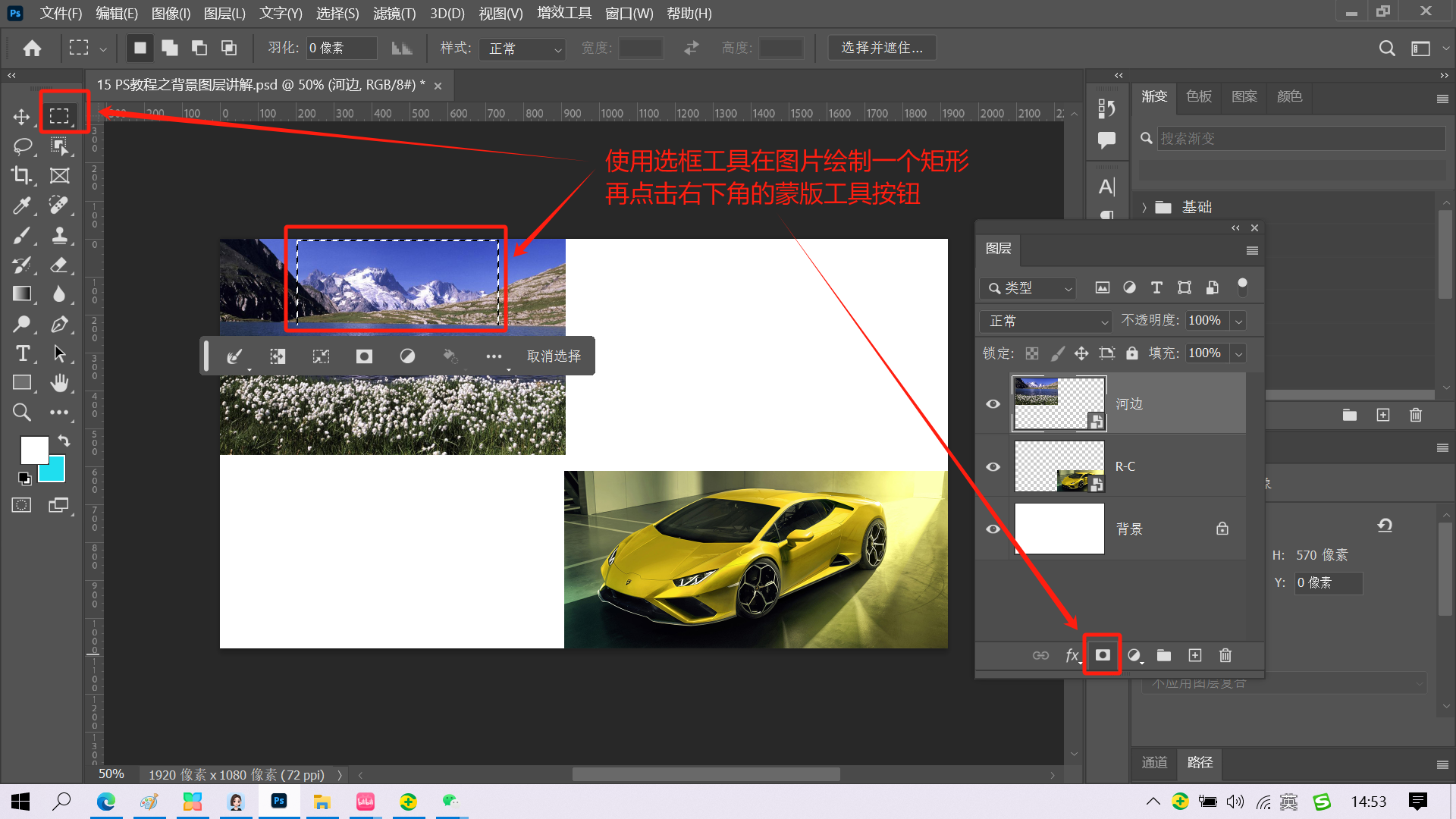Select the Horizontal Type tool
The width and height of the screenshot is (1456, 819).
[x=22, y=353]
